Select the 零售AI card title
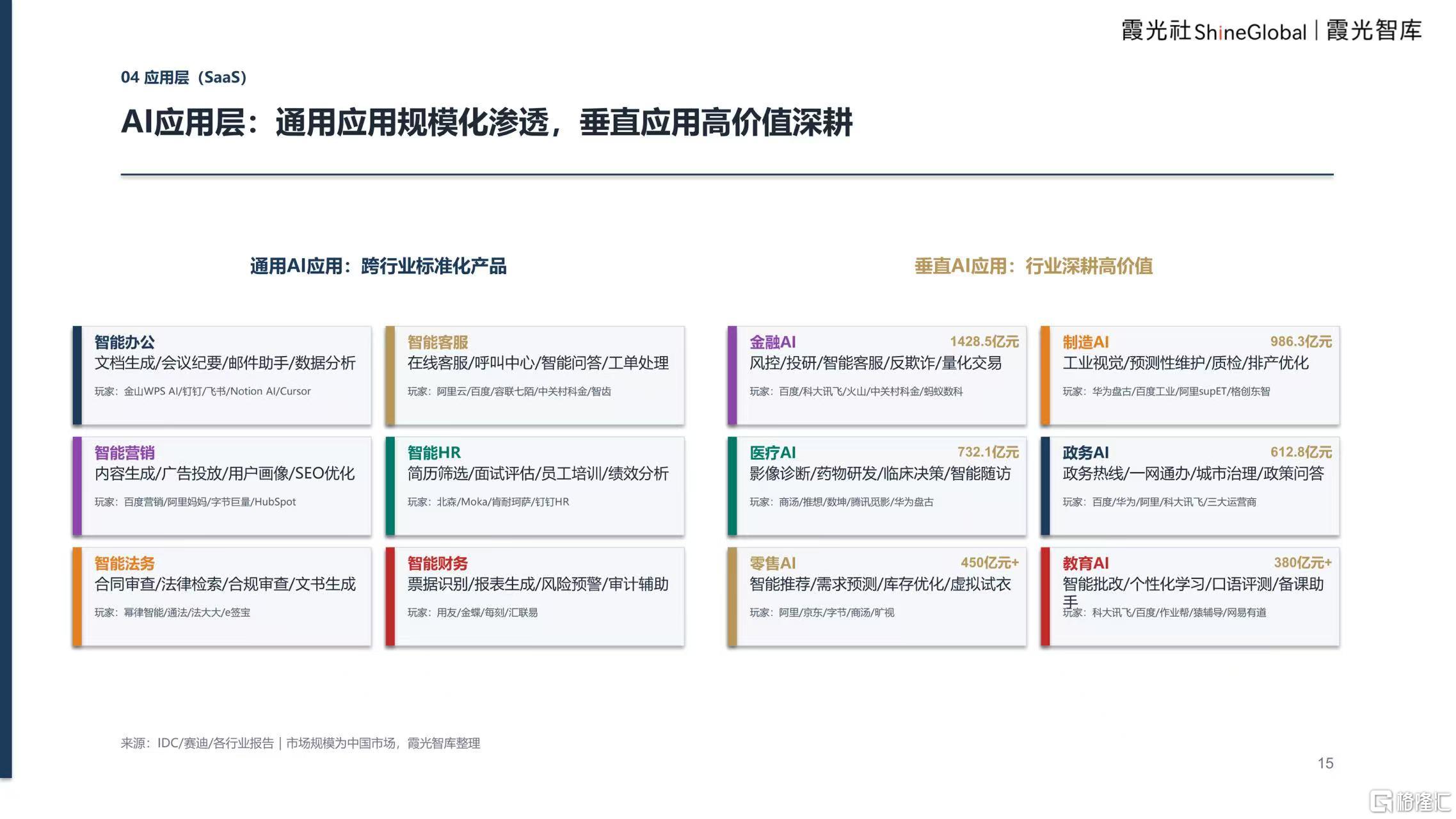The height and width of the screenshot is (819, 1456). click(772, 564)
